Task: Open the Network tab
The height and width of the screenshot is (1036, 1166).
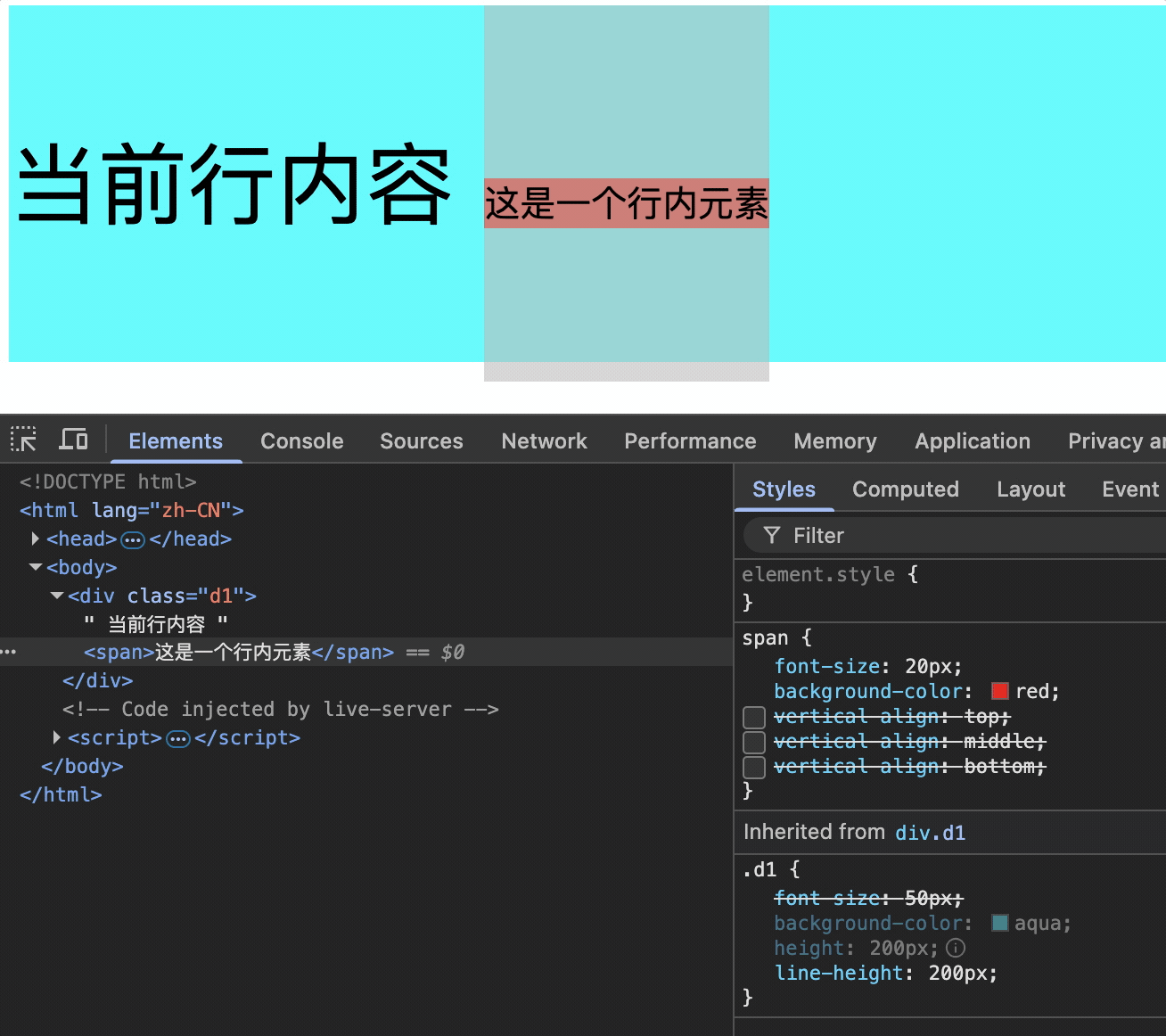Action: (544, 440)
